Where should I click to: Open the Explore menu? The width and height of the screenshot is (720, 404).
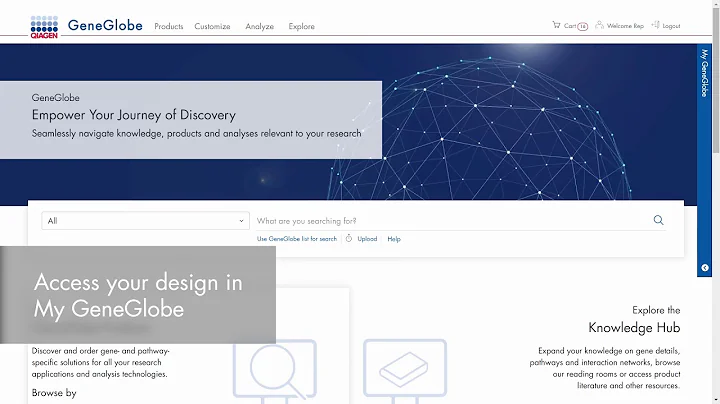[x=302, y=26]
